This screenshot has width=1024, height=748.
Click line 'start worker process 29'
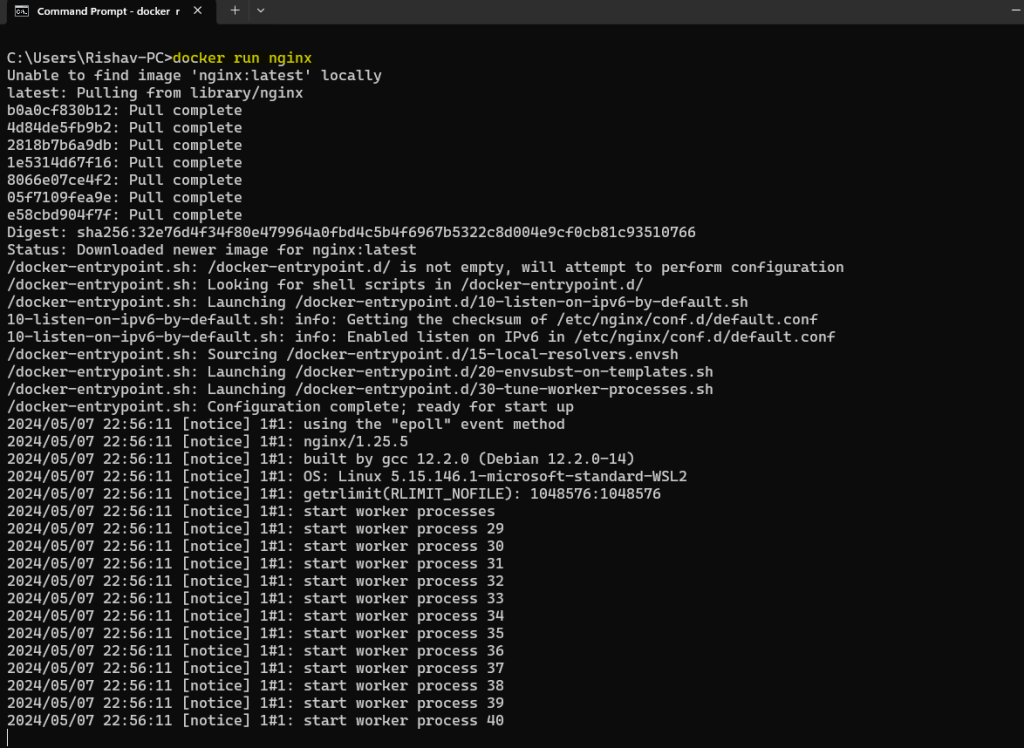tap(255, 528)
